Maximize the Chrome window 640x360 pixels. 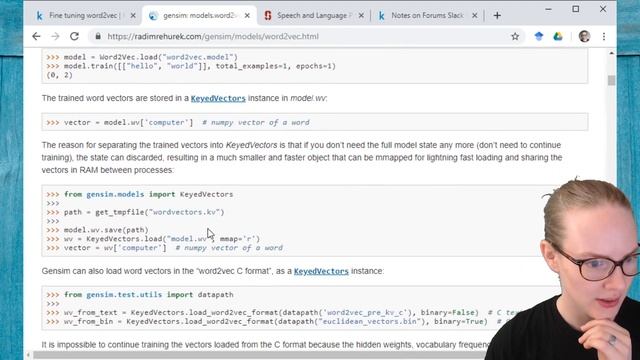pos(576,9)
